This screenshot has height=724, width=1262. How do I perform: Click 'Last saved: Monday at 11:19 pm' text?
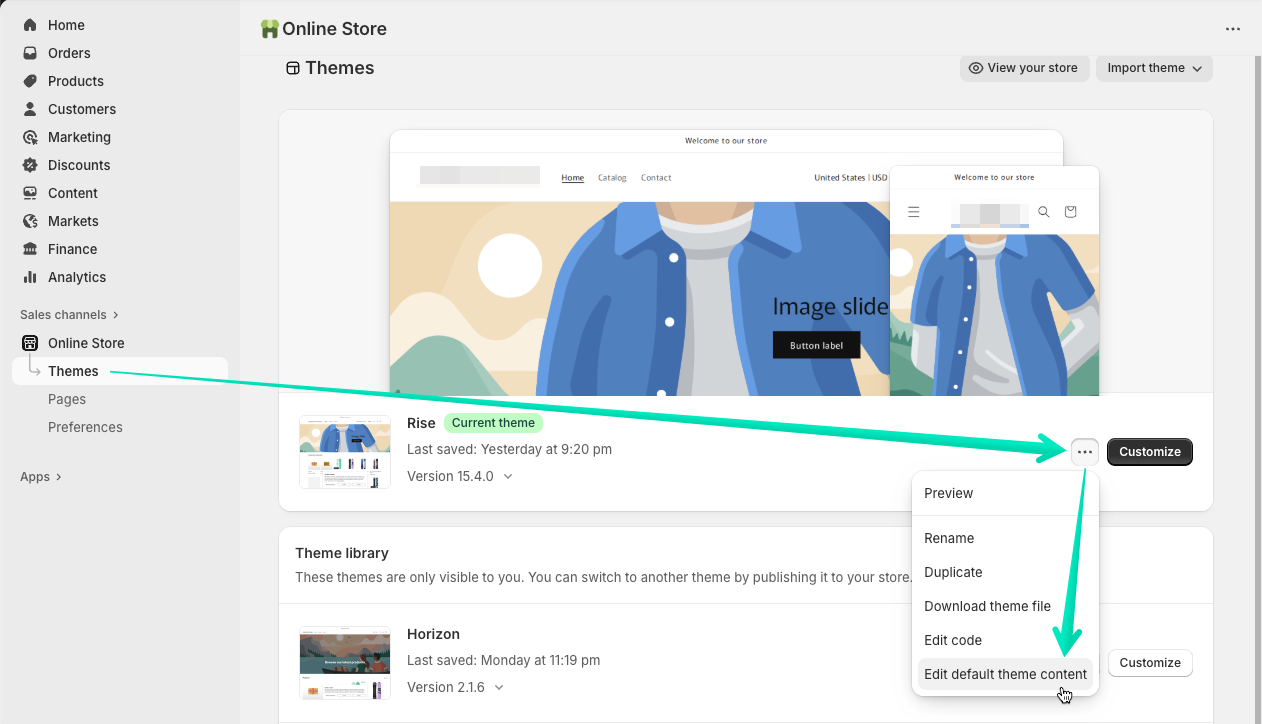click(503, 660)
